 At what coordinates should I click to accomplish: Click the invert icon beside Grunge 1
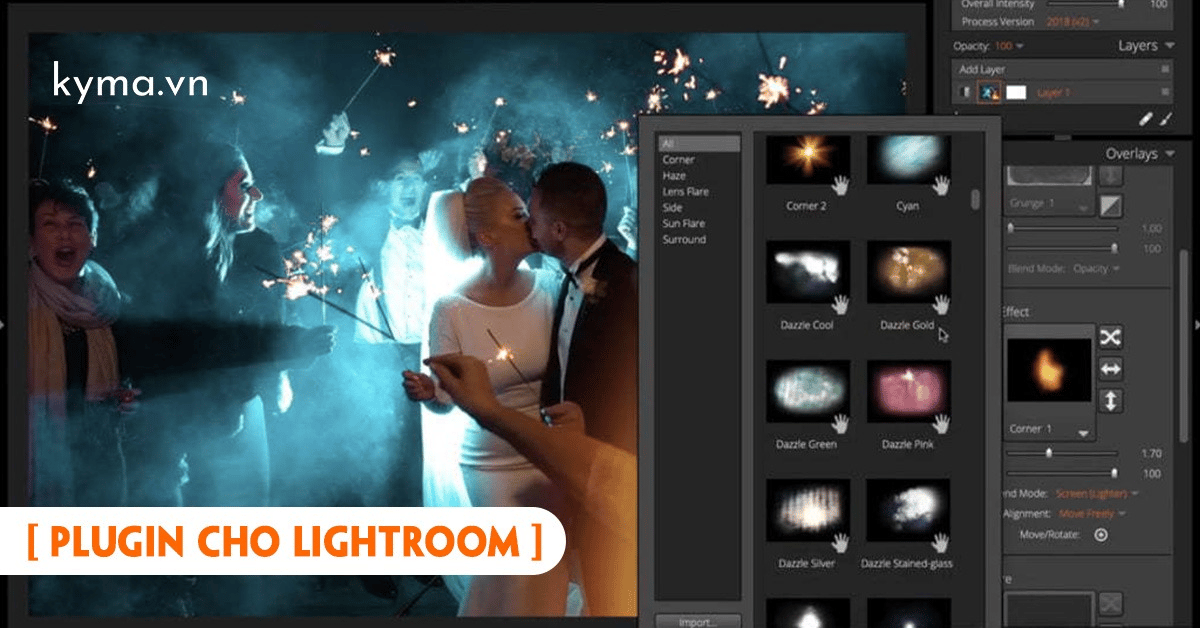pos(1110,205)
